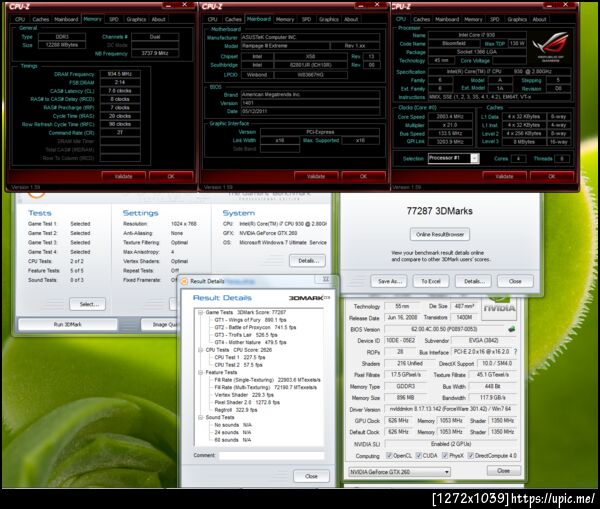600x509 pixels.
Task: Click OK in the processor CPU-Z window
Action: click(x=551, y=176)
